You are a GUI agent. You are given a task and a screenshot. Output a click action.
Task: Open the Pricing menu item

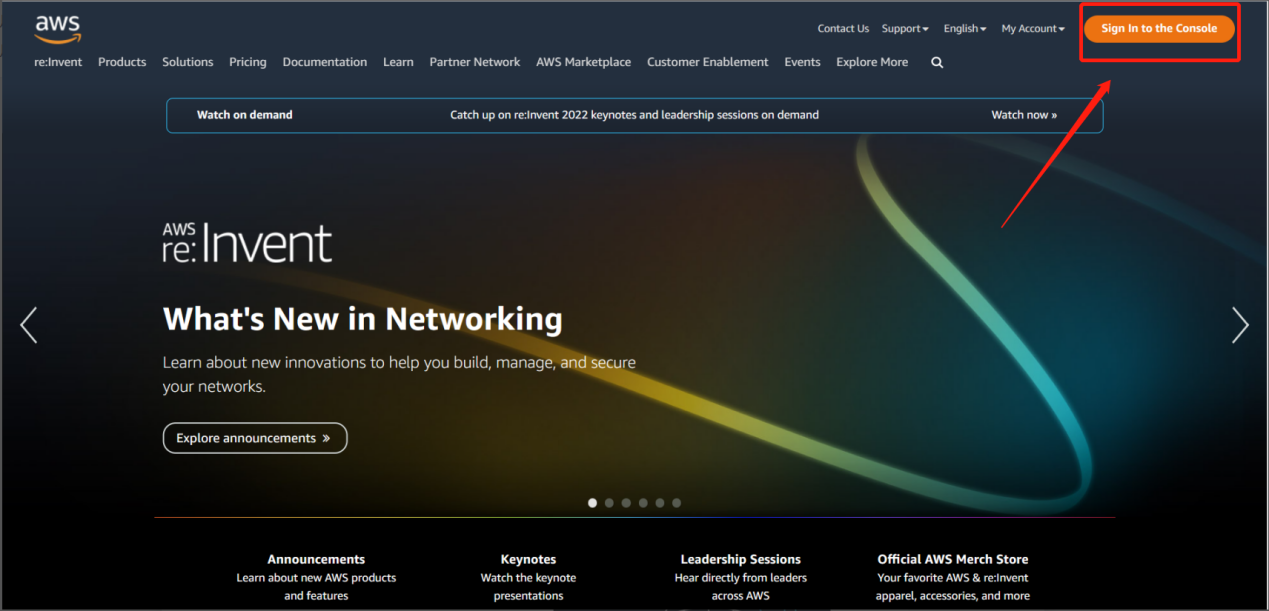[247, 62]
